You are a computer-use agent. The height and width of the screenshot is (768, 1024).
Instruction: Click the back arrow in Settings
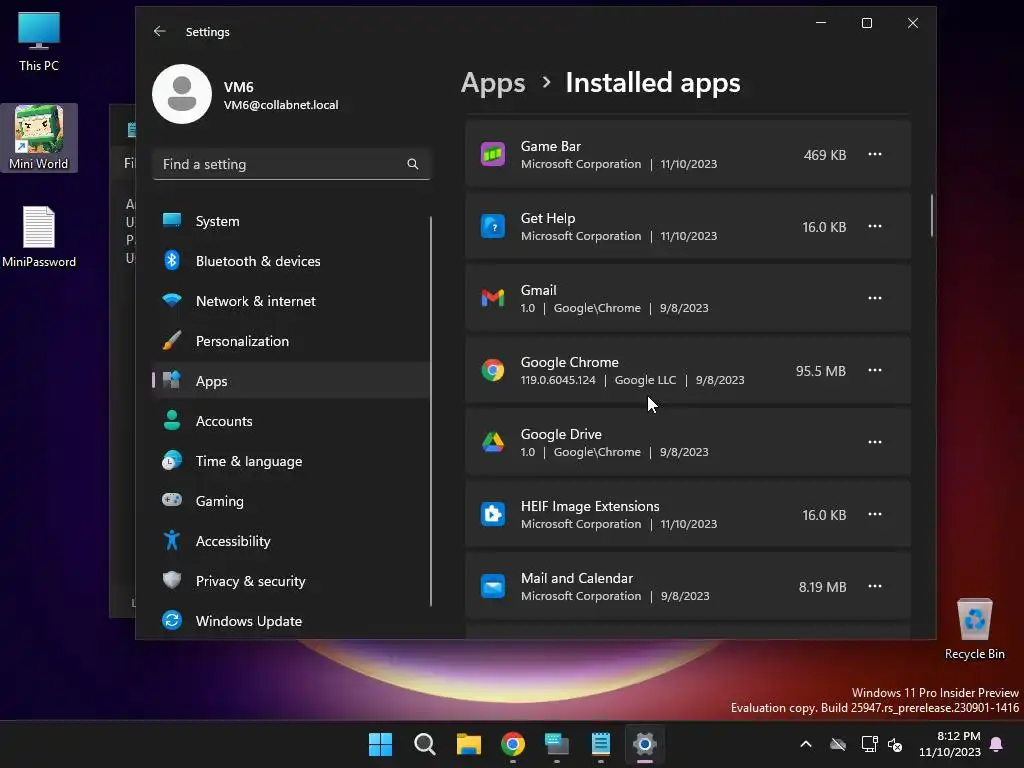pyautogui.click(x=159, y=31)
